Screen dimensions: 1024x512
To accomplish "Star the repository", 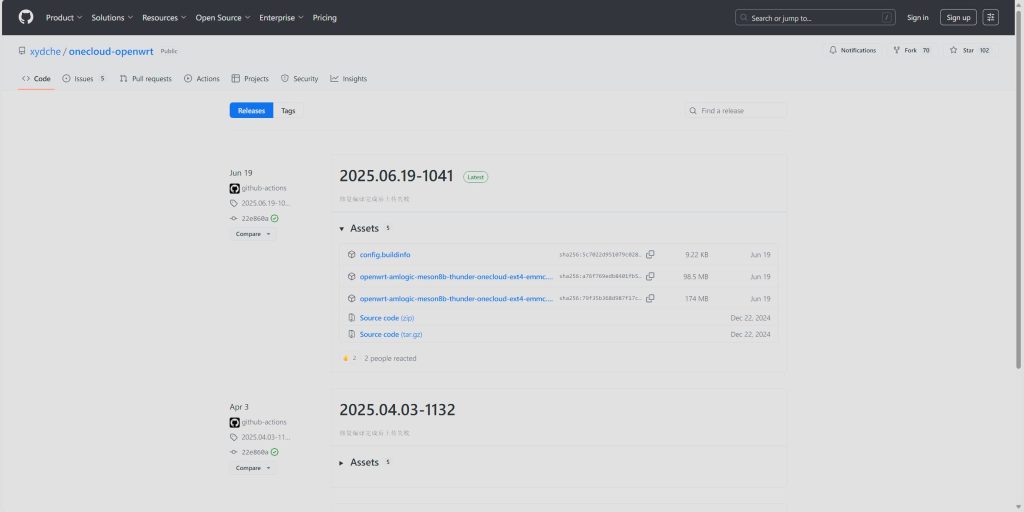I will coord(969,50).
